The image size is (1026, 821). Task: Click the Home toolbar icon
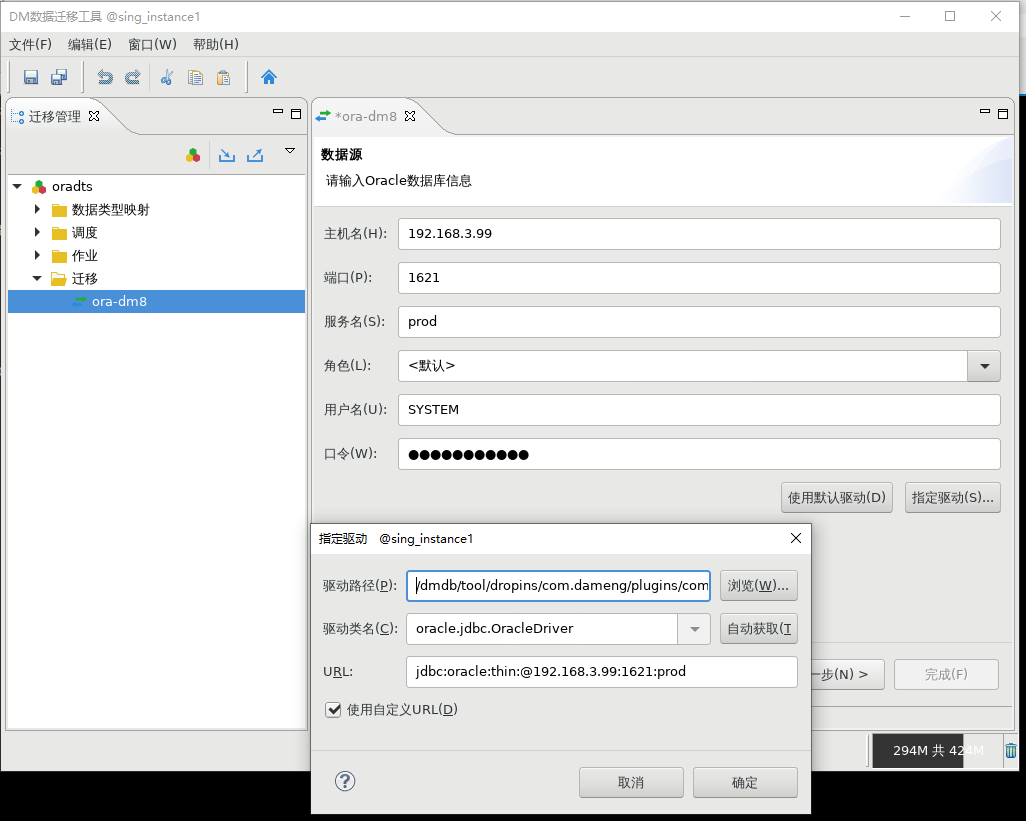coord(269,77)
